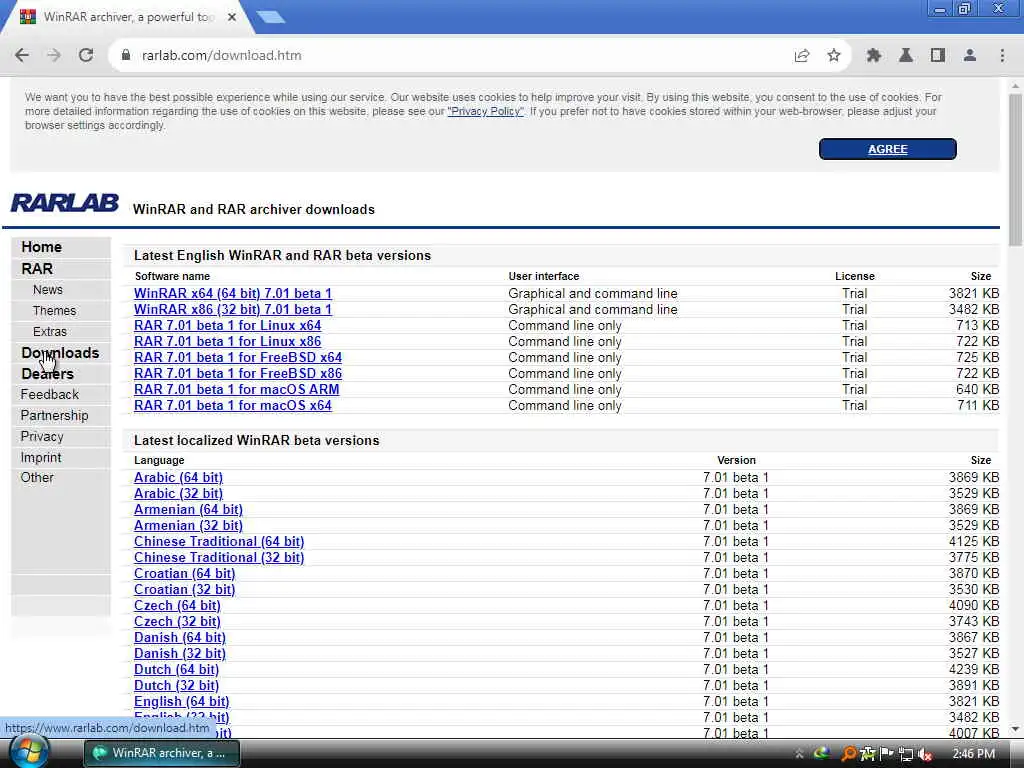This screenshot has height=768, width=1024.
Task: Click the browser Back arrow
Action: [22, 56]
